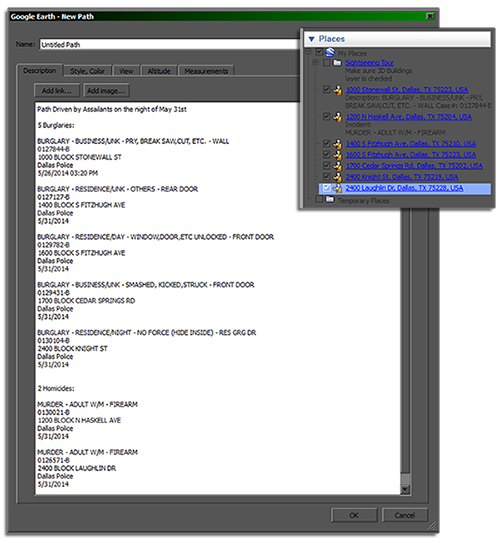This screenshot has height=543, width=500.
Task: Open the Measurements tab
Action: coord(206,71)
